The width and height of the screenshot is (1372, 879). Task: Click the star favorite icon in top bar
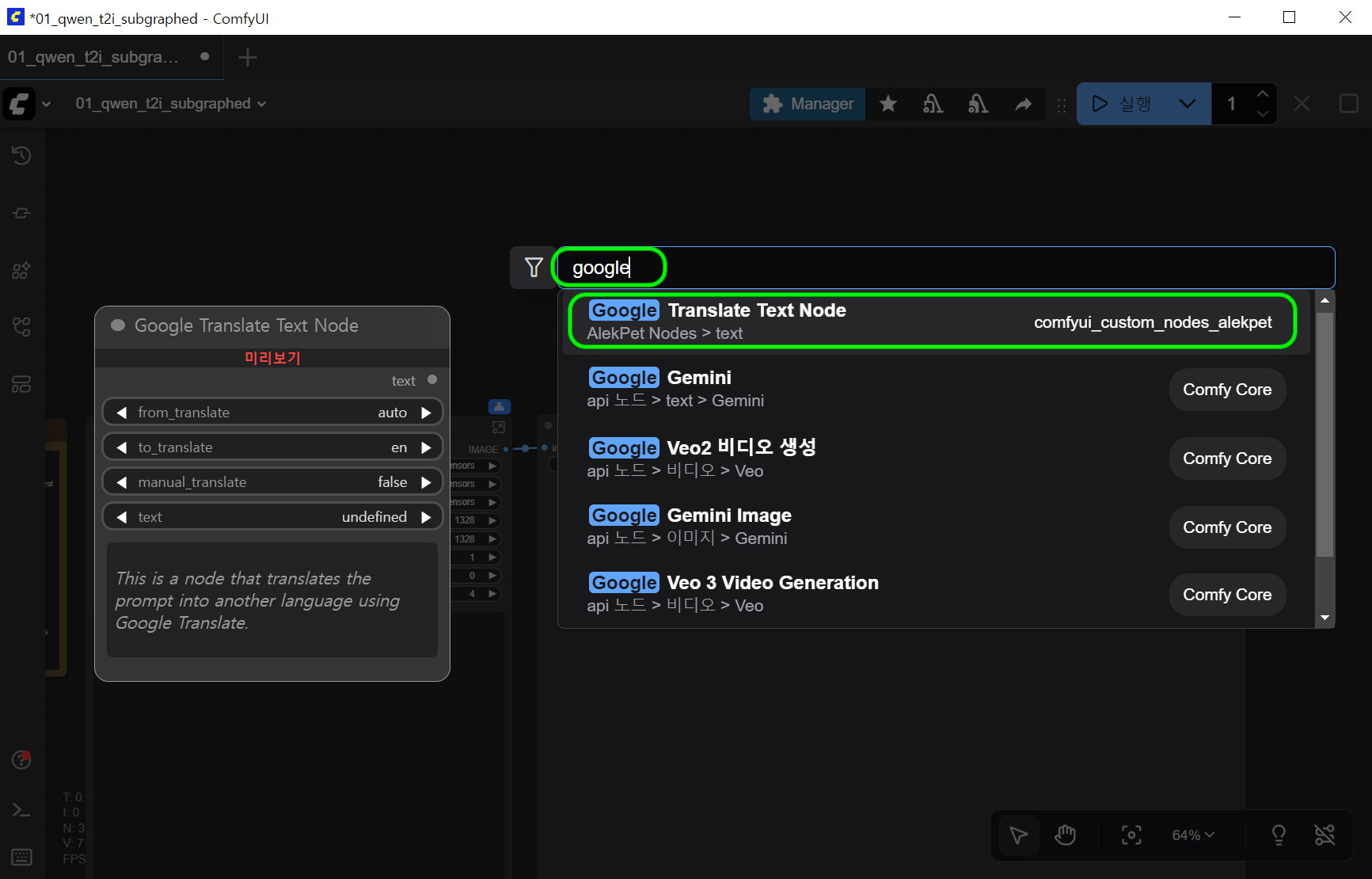point(888,104)
